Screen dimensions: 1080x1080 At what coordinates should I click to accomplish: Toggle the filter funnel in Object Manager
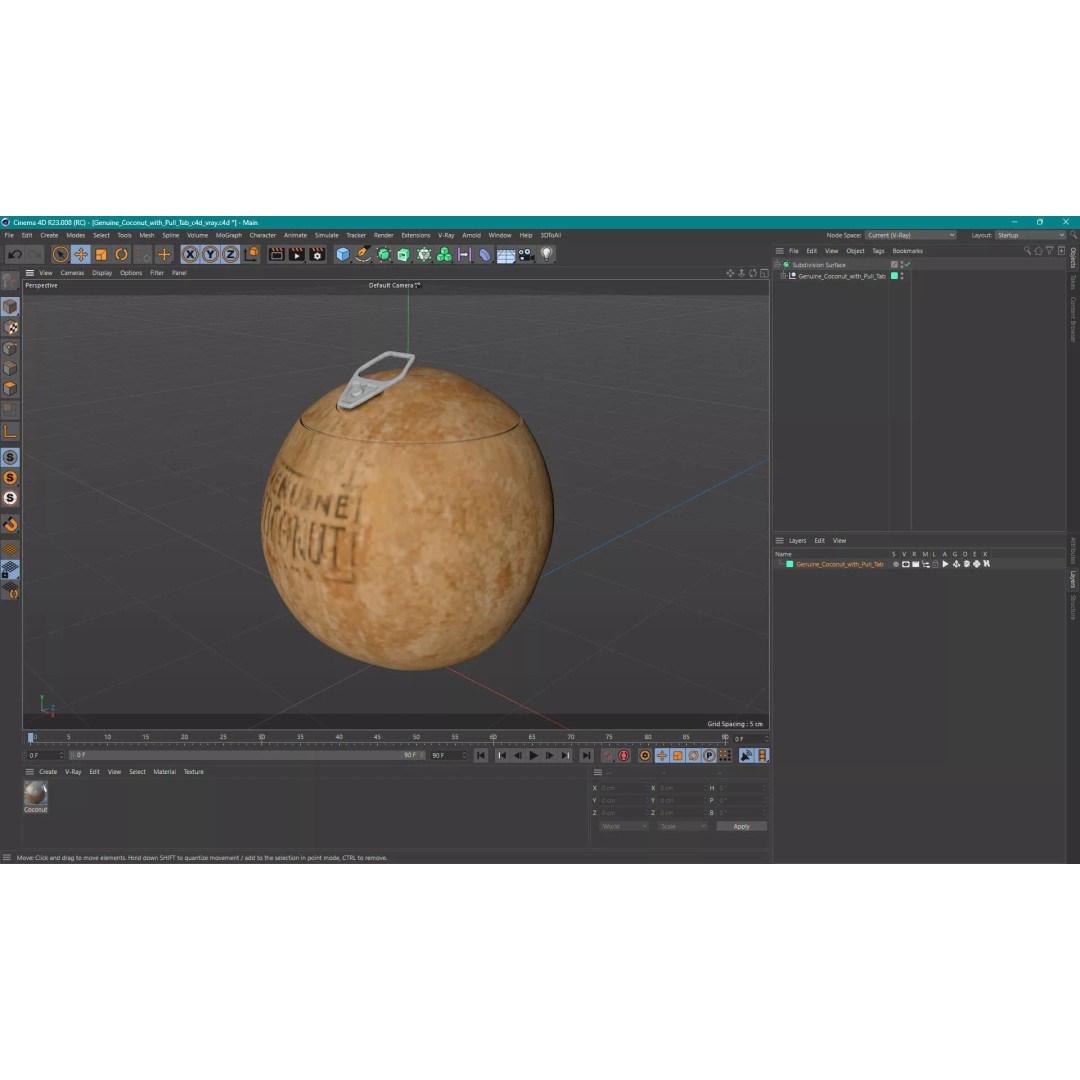pyautogui.click(x=1050, y=251)
